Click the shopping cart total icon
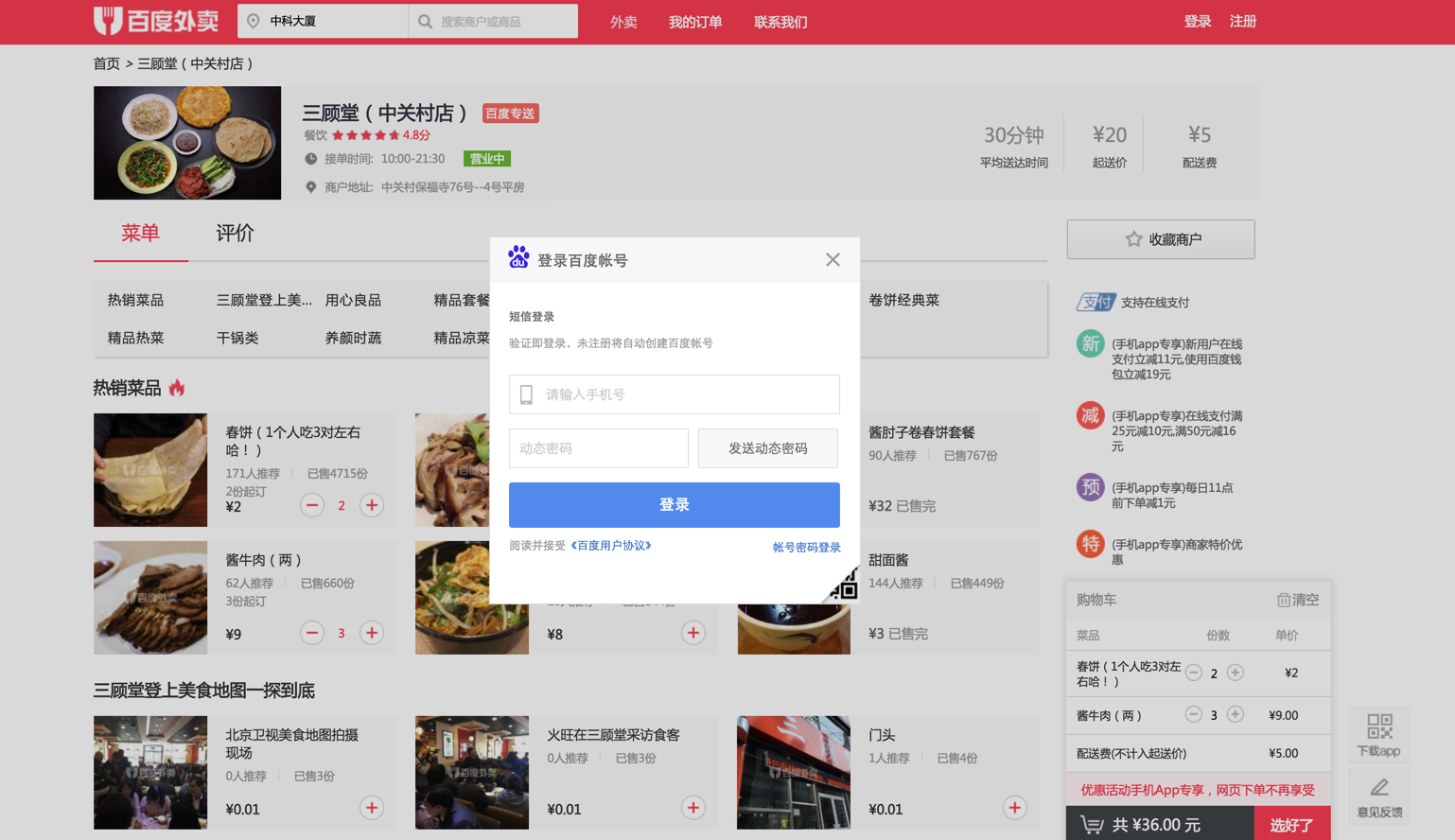Image resolution: width=1455 pixels, height=840 pixels. click(1092, 825)
